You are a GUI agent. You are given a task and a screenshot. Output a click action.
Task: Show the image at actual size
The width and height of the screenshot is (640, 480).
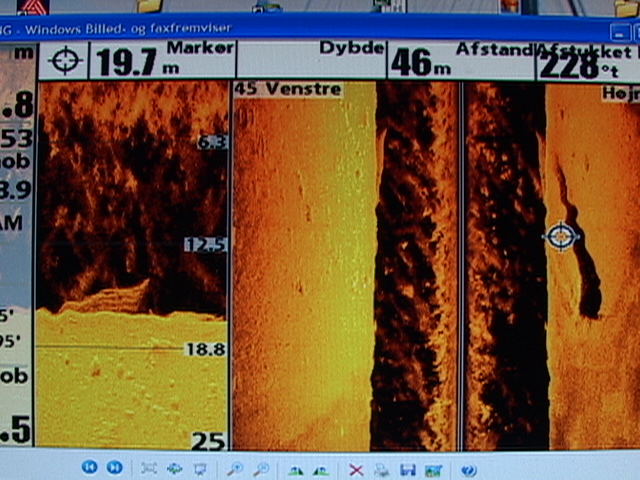click(174, 468)
